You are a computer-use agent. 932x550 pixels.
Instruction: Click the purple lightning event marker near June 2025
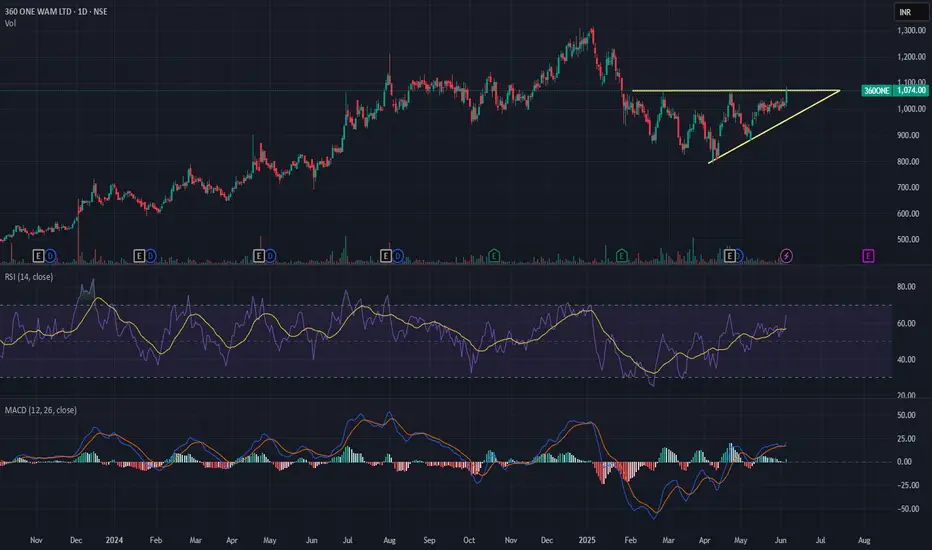coord(786,256)
